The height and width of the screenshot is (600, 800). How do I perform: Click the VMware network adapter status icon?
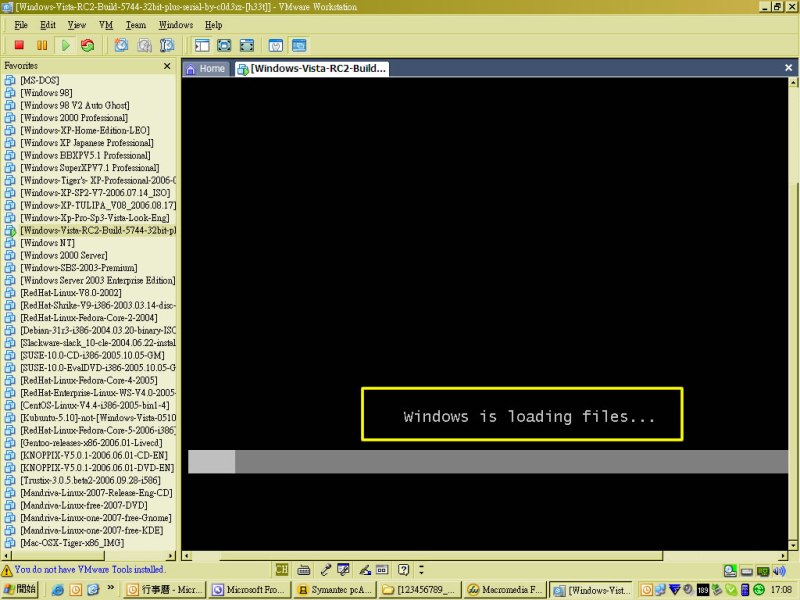(x=763, y=571)
